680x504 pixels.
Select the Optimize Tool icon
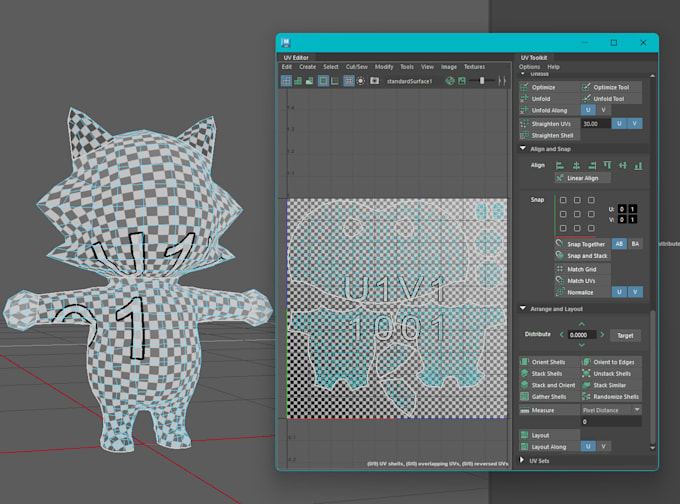[x=586, y=87]
